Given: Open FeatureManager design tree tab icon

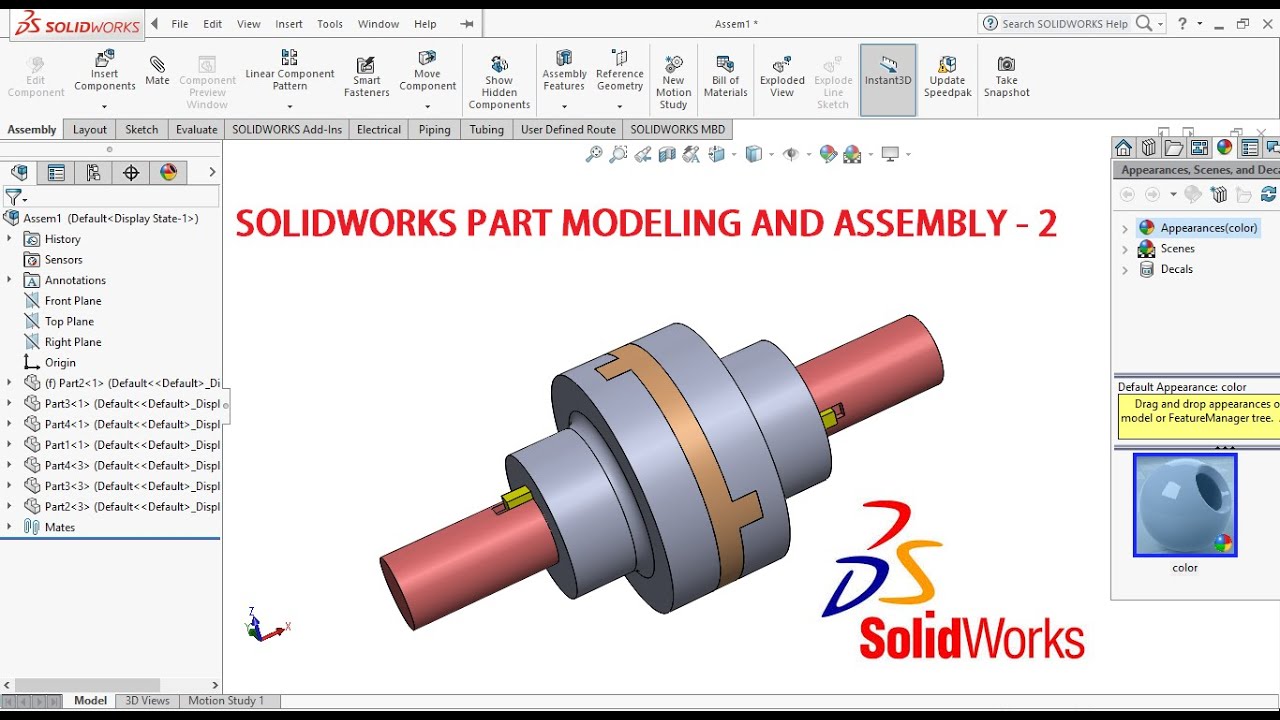Looking at the screenshot, I should coord(19,173).
